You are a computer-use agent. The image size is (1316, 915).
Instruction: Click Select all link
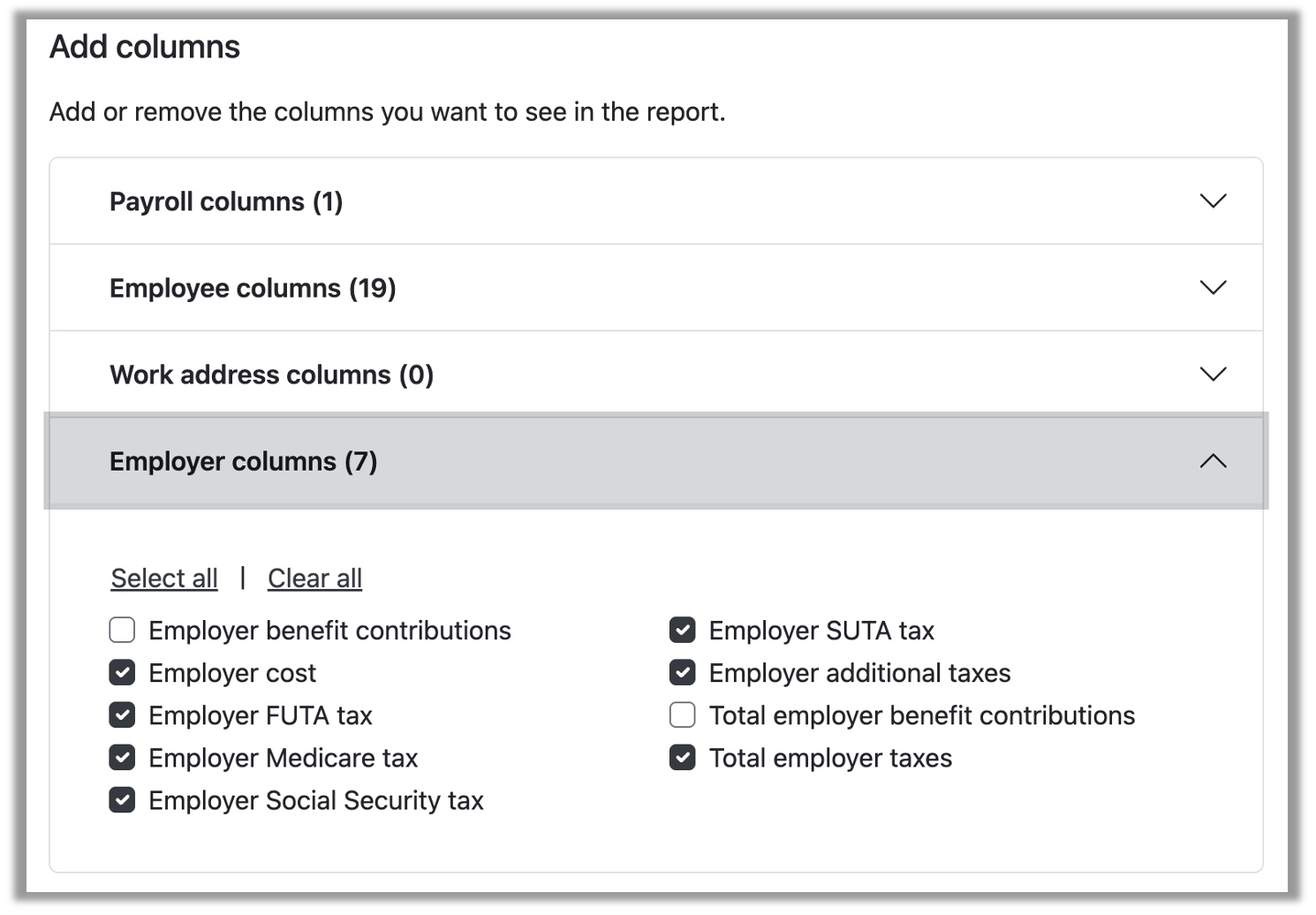click(164, 578)
